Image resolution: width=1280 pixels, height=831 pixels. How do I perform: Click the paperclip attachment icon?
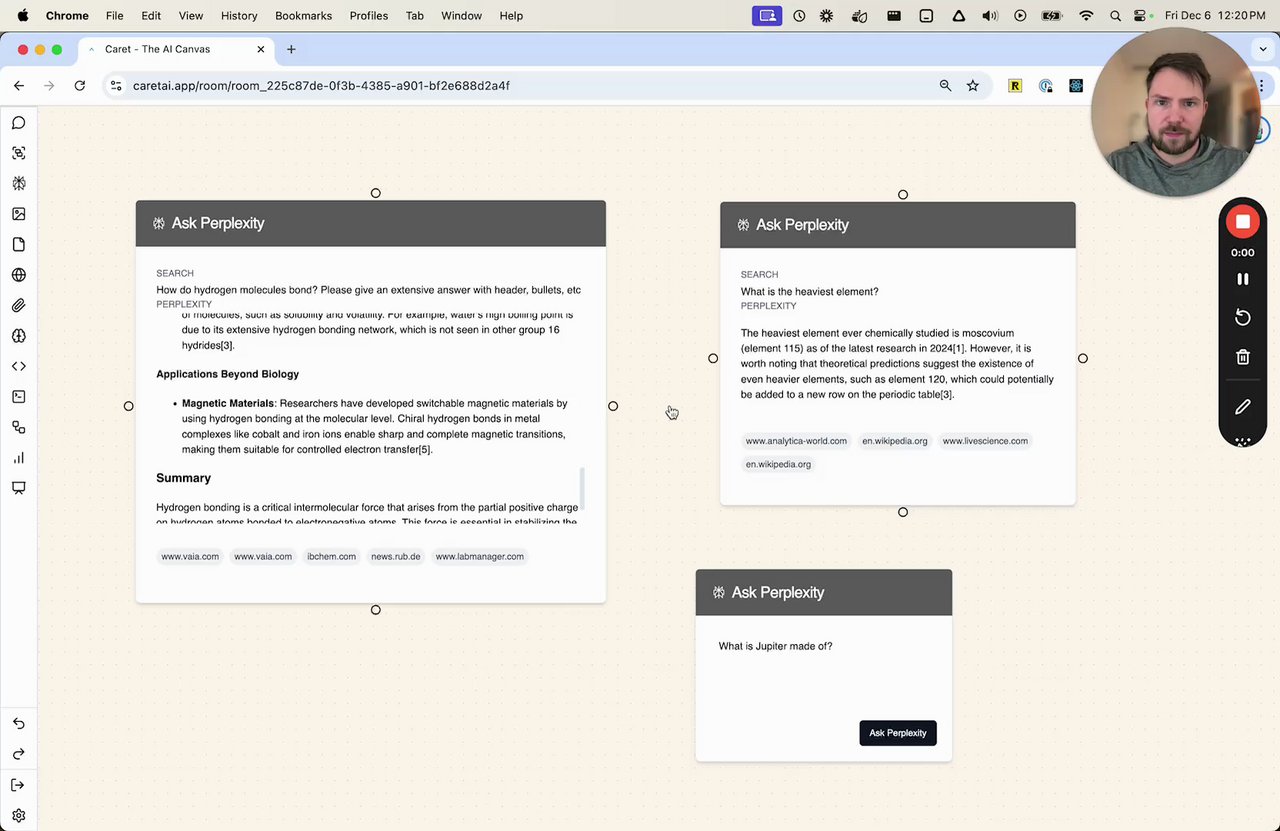click(x=18, y=306)
